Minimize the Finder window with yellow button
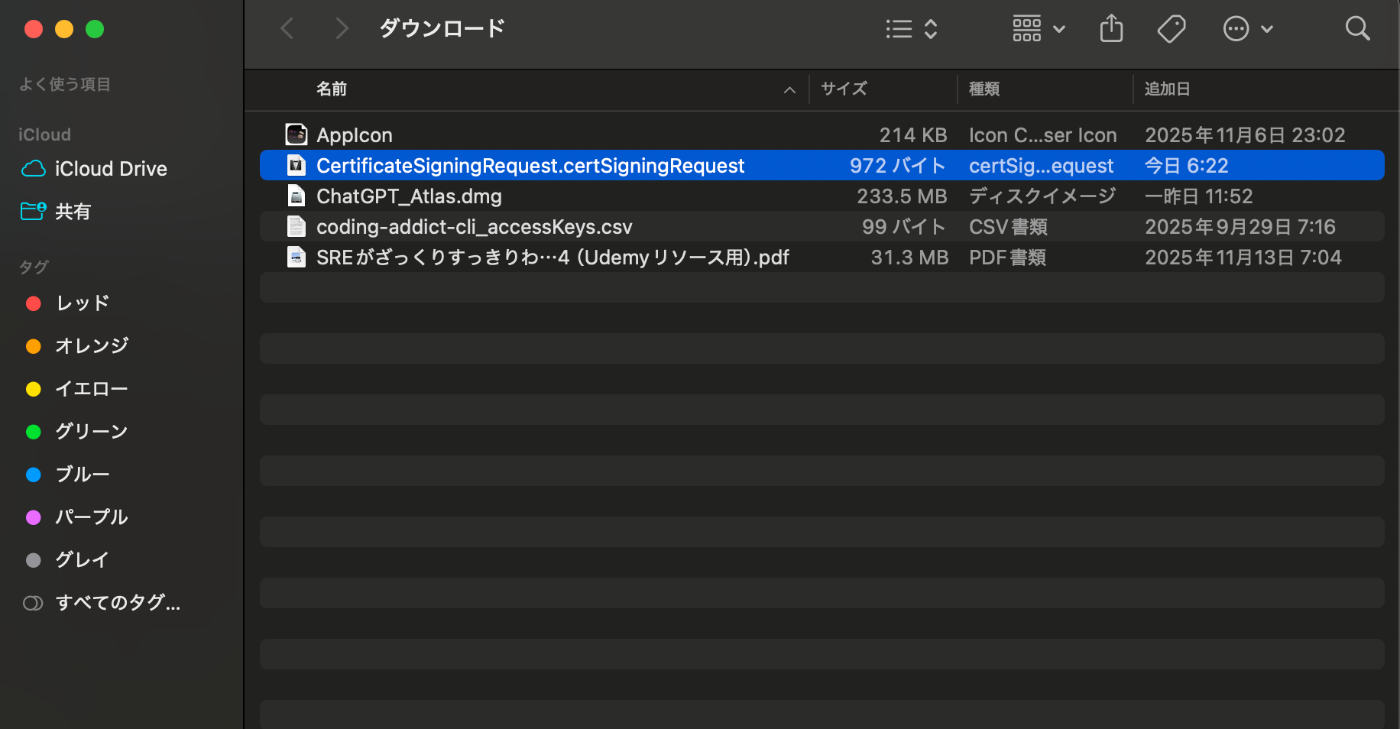Screen dimensions: 1400x729 [64, 29]
